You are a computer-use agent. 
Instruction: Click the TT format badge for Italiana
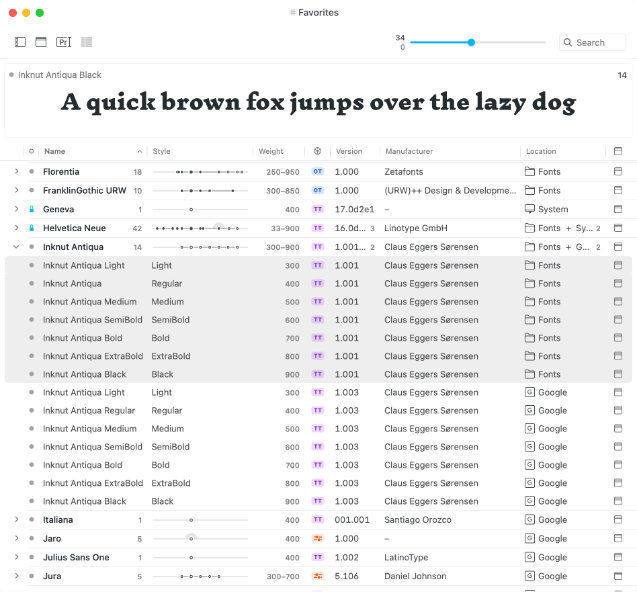click(x=318, y=520)
